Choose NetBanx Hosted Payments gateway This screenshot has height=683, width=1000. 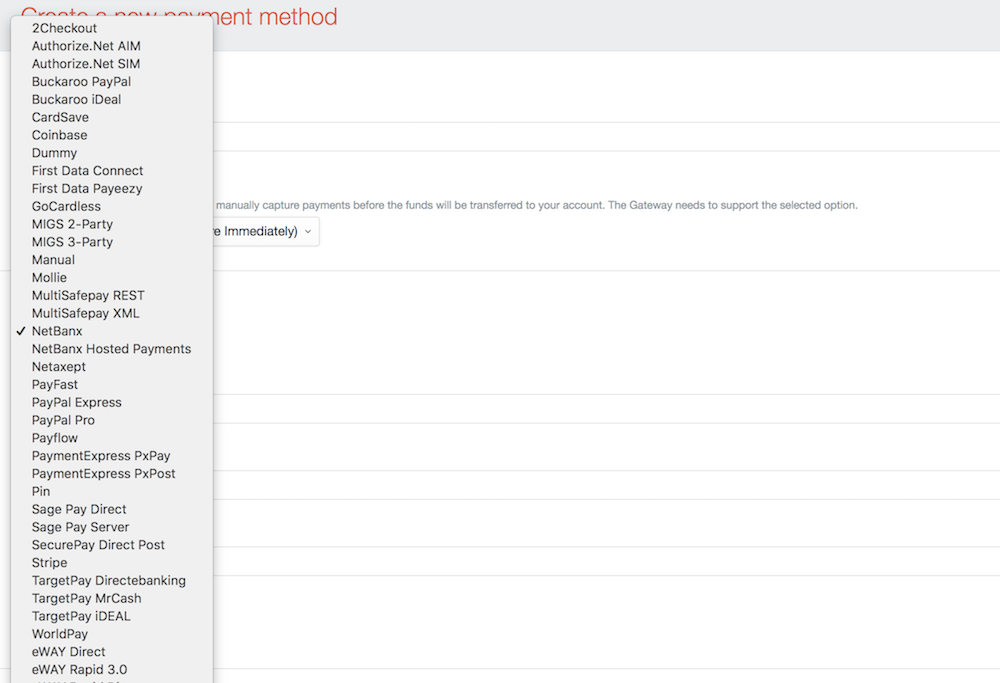pos(112,349)
